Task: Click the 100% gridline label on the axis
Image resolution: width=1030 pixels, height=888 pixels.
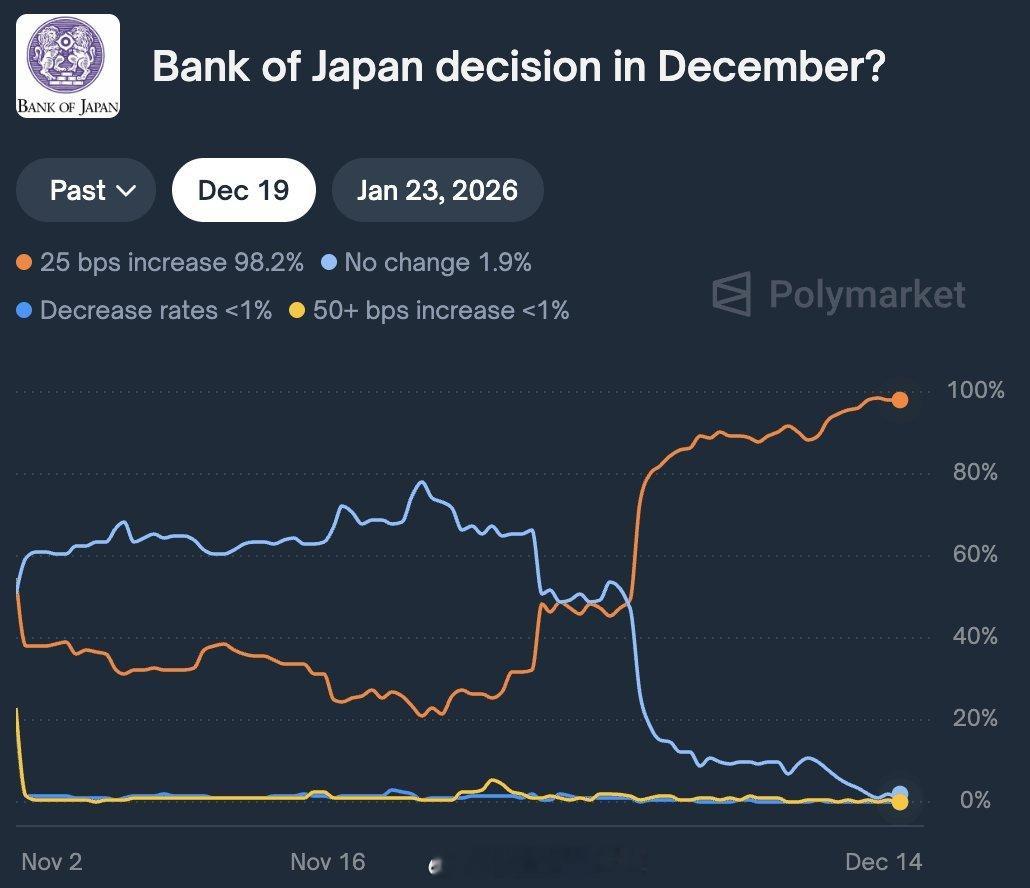Action: [974, 391]
